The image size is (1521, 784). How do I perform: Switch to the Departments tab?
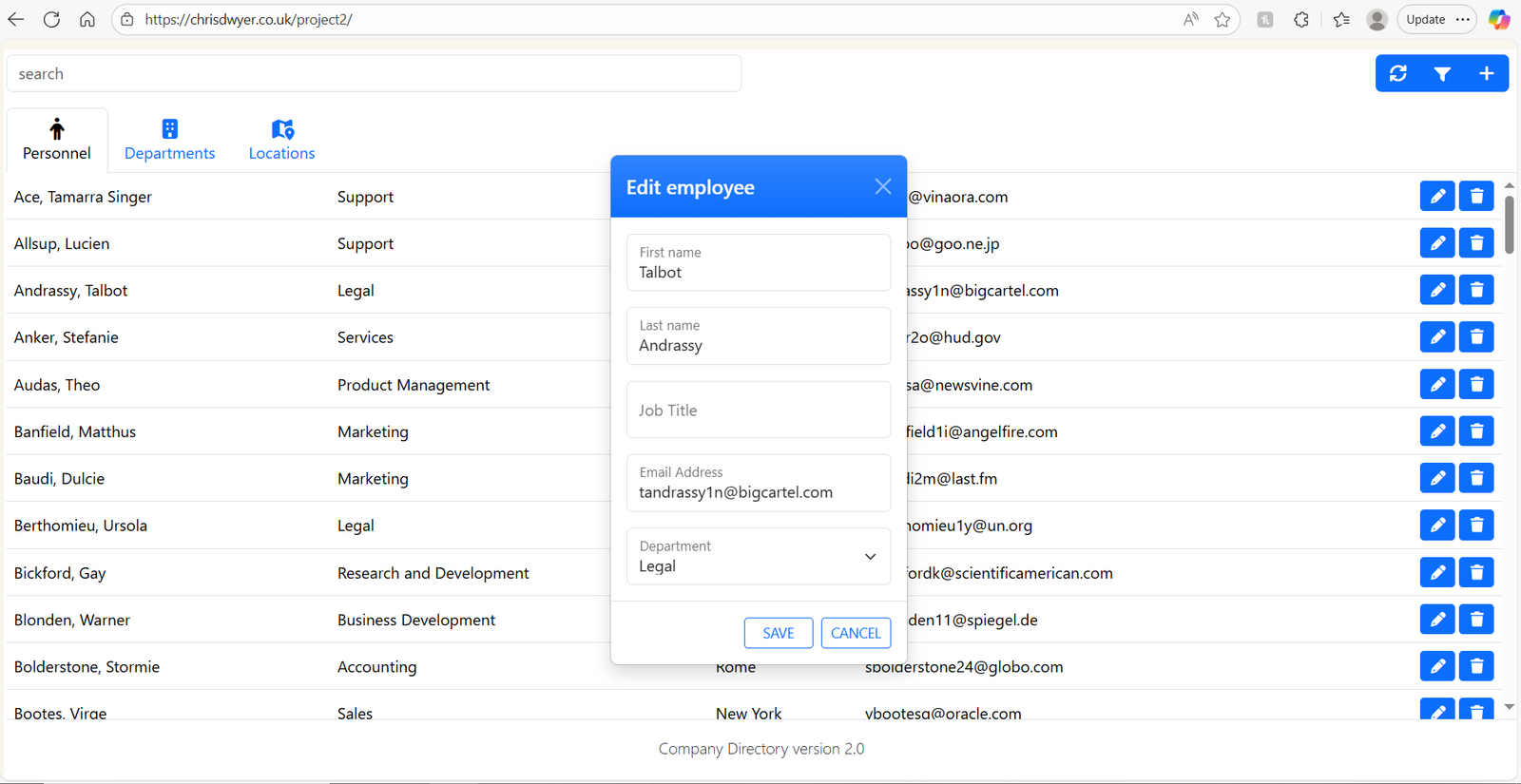click(x=169, y=140)
